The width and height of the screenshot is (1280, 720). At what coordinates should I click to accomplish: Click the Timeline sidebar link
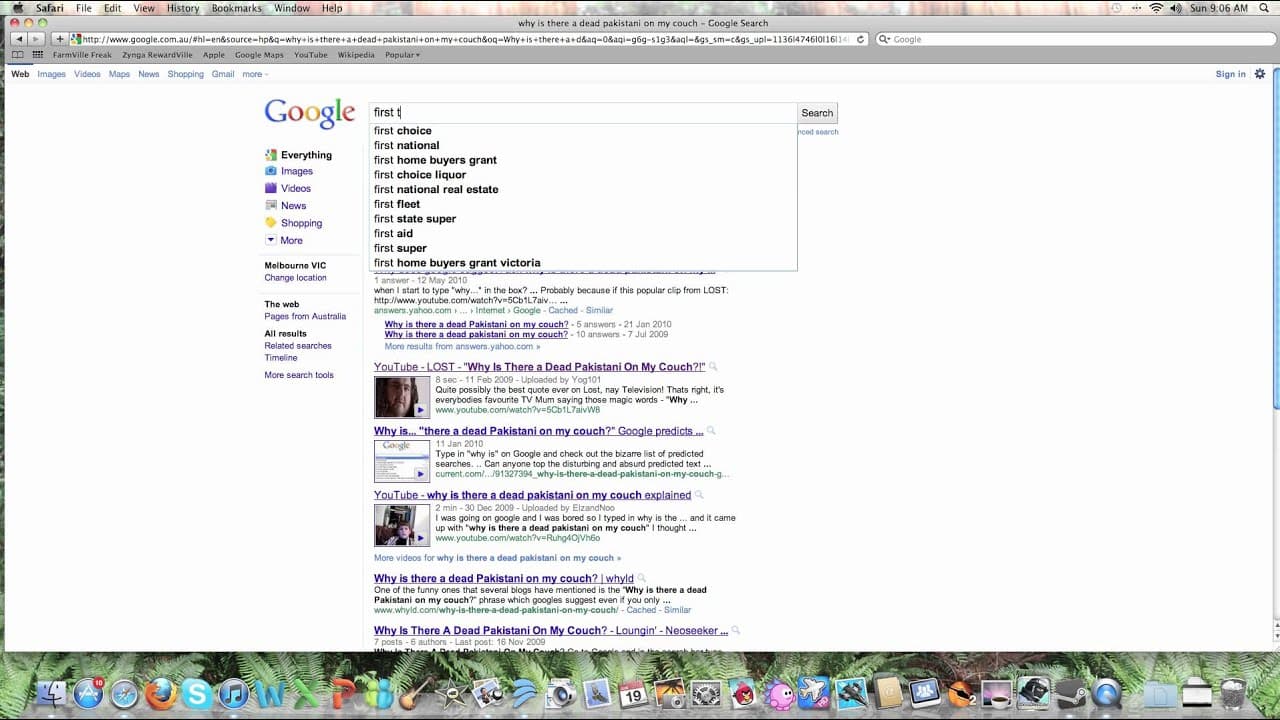[x=281, y=358]
